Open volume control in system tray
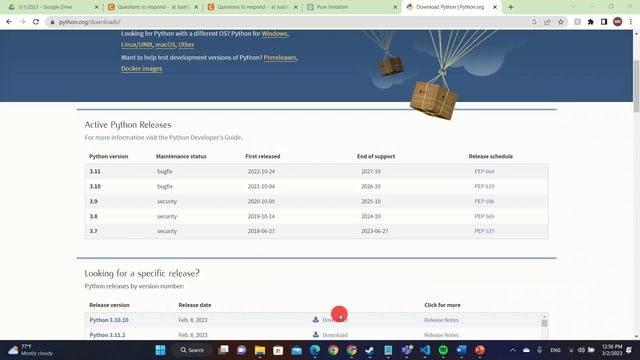Viewport: 640px width, 360px height. pyautogui.click(x=581, y=350)
